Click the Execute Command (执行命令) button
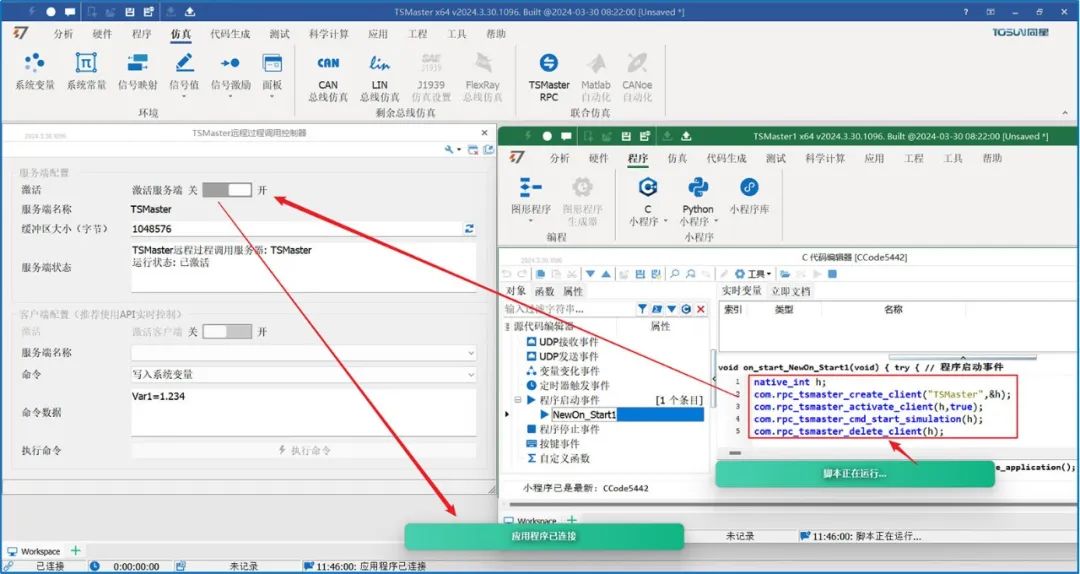 tap(304, 451)
